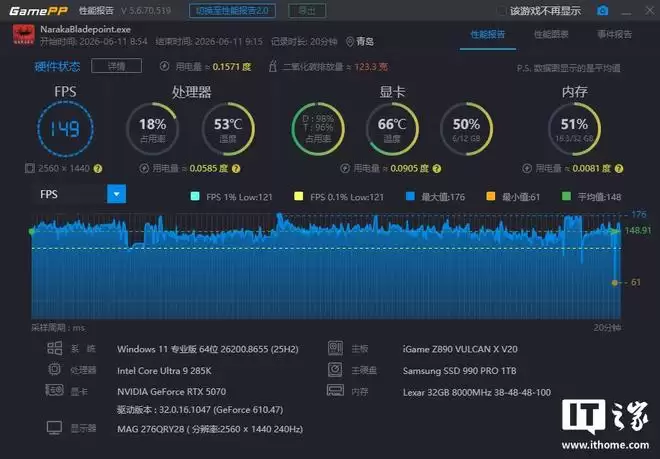Click the 切换至性能报告2.0 button
The height and width of the screenshot is (459, 660).
(x=232, y=11)
